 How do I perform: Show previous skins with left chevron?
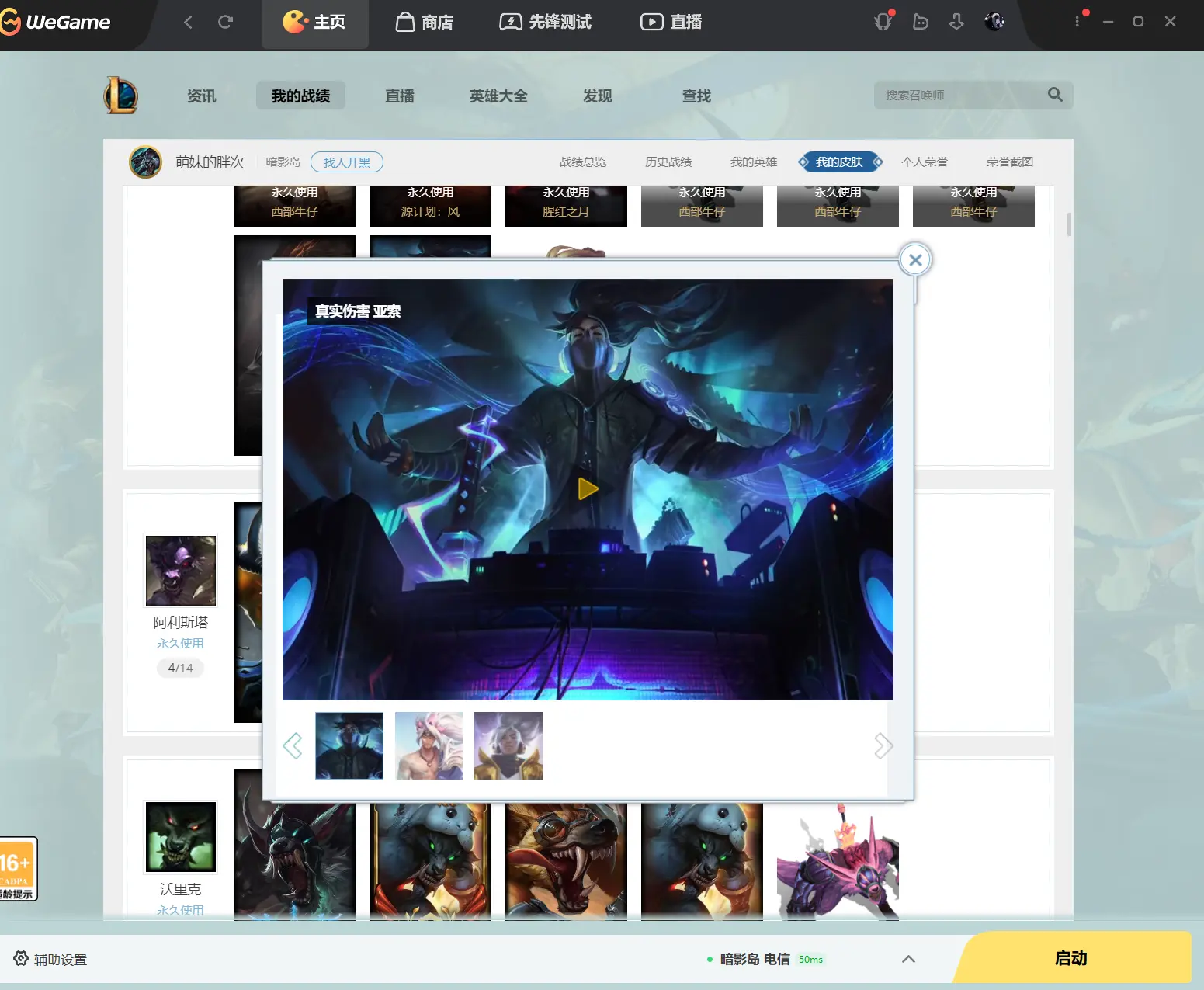(x=293, y=745)
